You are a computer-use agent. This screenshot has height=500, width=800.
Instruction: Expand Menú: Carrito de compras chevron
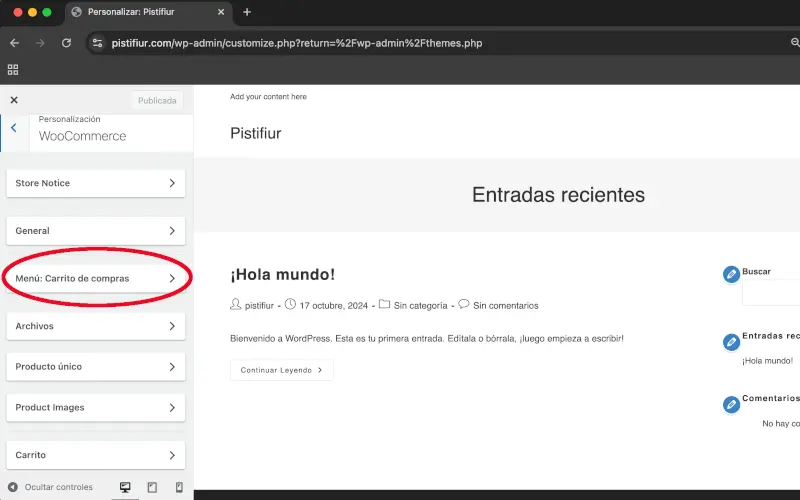pyautogui.click(x=172, y=279)
